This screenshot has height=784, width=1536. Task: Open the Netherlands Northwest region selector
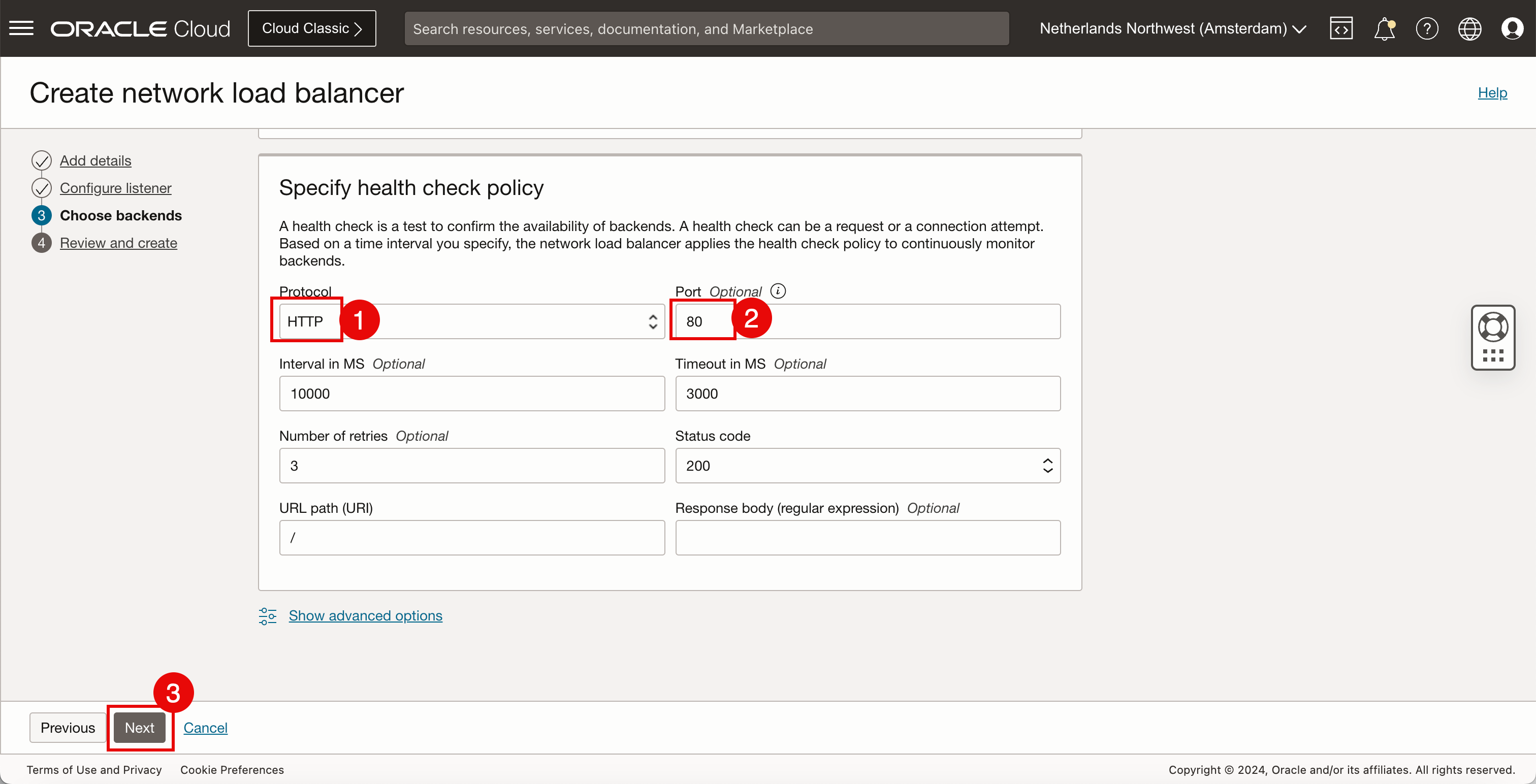pos(1172,28)
